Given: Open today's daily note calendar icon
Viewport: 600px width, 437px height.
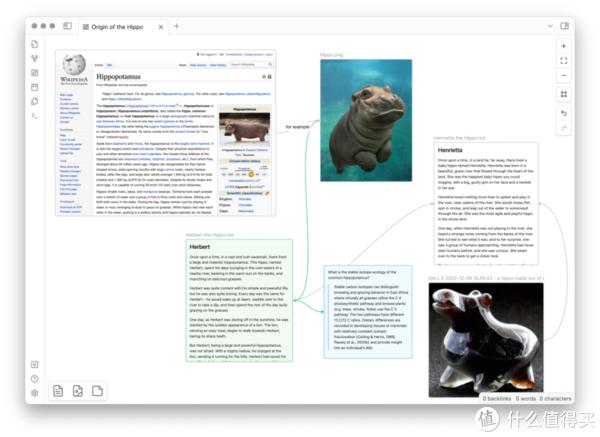Looking at the screenshot, I should coord(34,87).
